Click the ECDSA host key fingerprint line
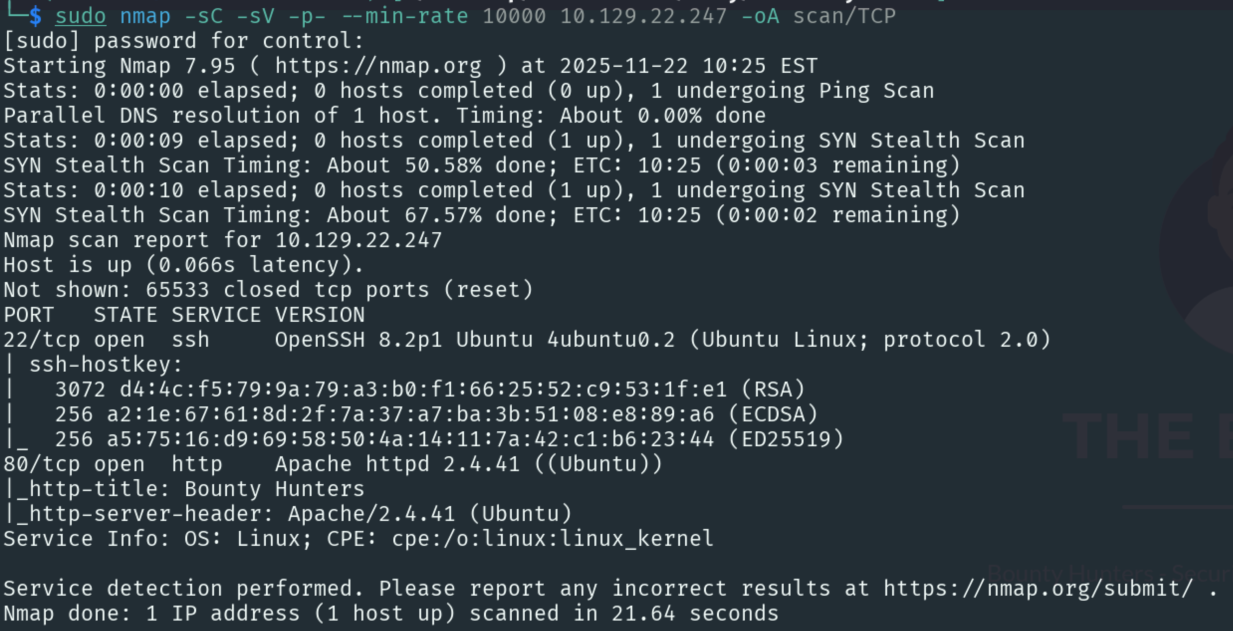Image resolution: width=1233 pixels, height=631 pixels. (x=436, y=414)
